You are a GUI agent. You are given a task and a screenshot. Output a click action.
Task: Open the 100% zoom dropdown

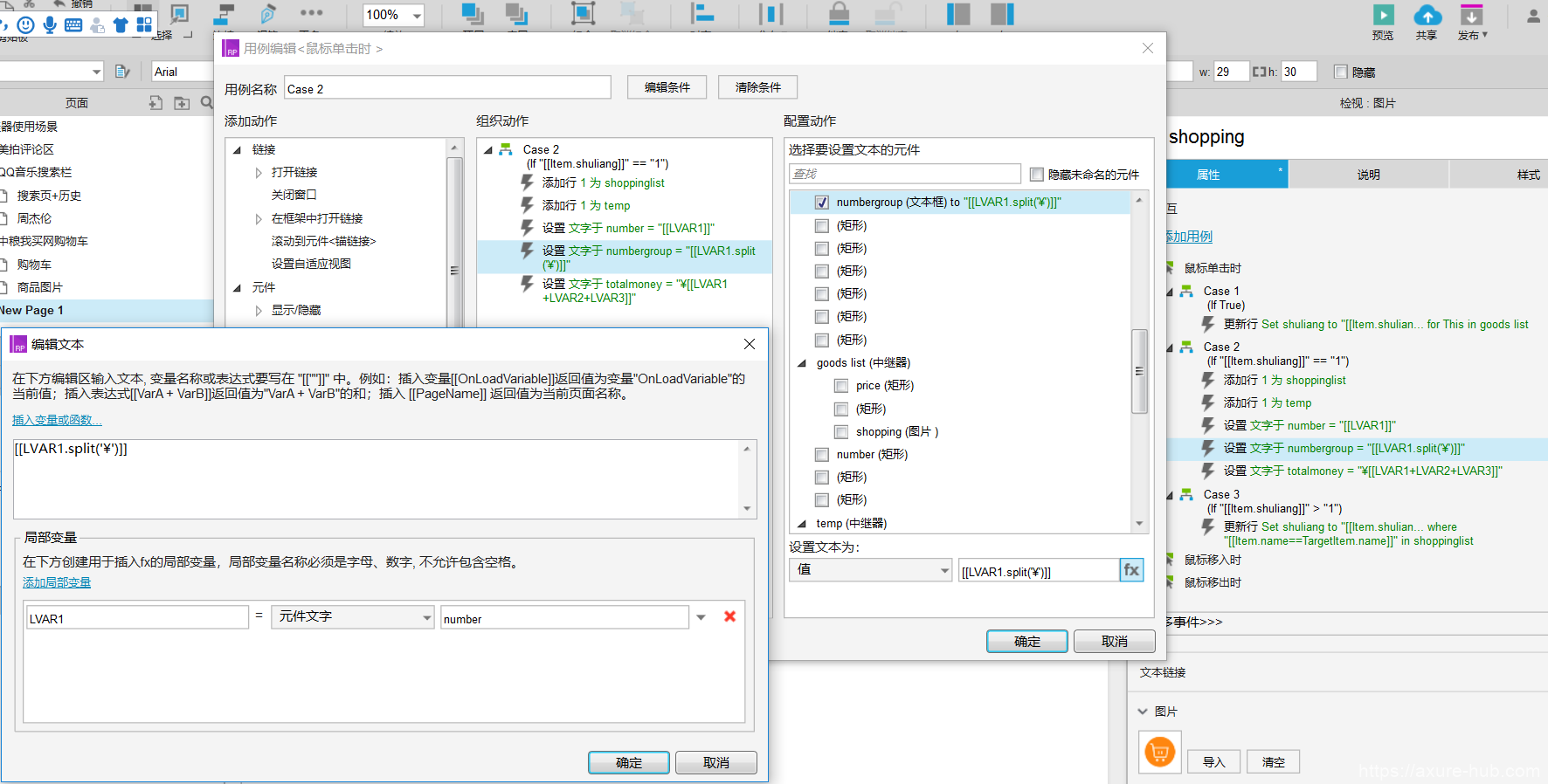417,15
